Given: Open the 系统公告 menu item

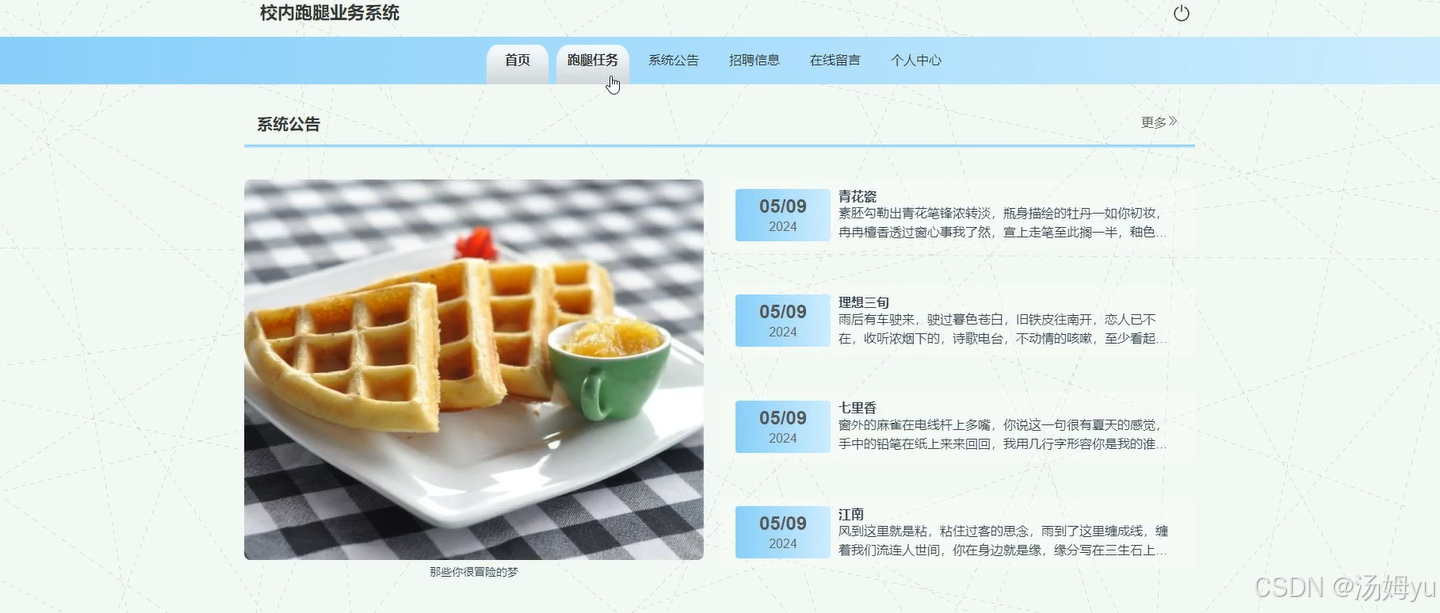Looking at the screenshot, I should point(674,60).
